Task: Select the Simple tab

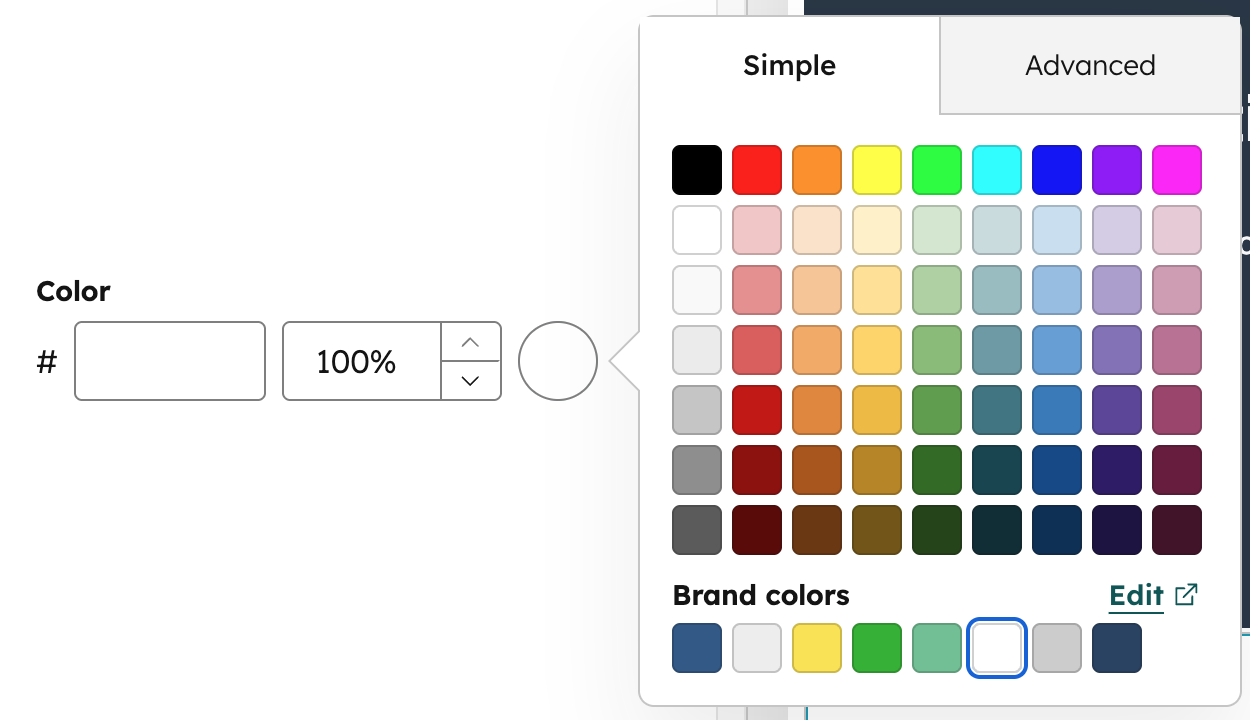Action: pos(789,66)
